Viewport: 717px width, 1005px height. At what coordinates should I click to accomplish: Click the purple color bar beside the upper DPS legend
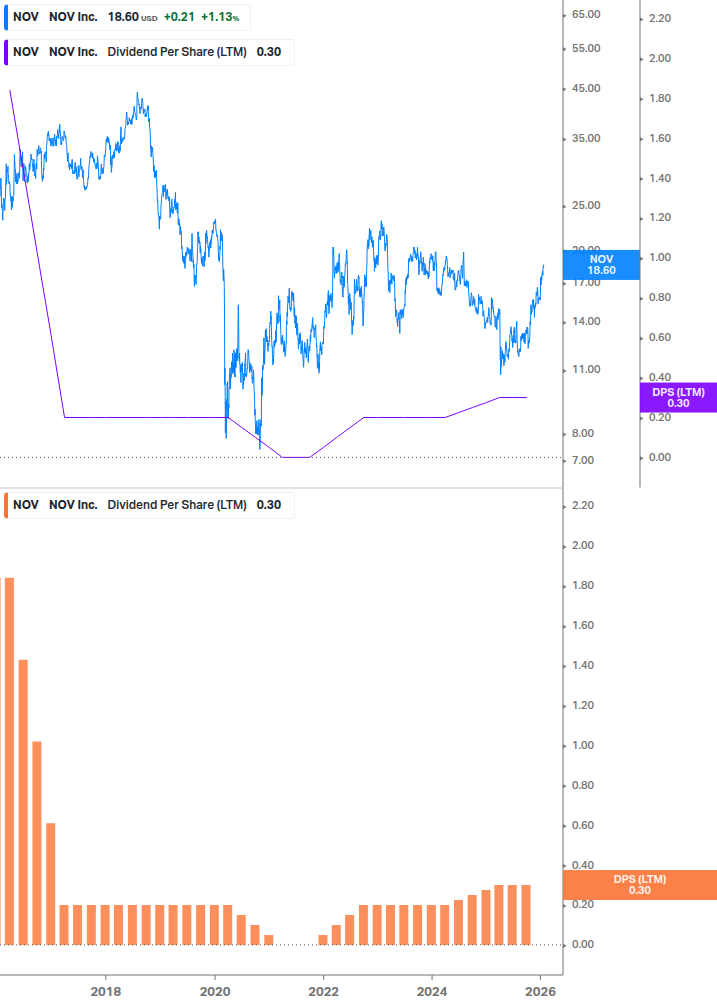pyautogui.click(x=6, y=53)
